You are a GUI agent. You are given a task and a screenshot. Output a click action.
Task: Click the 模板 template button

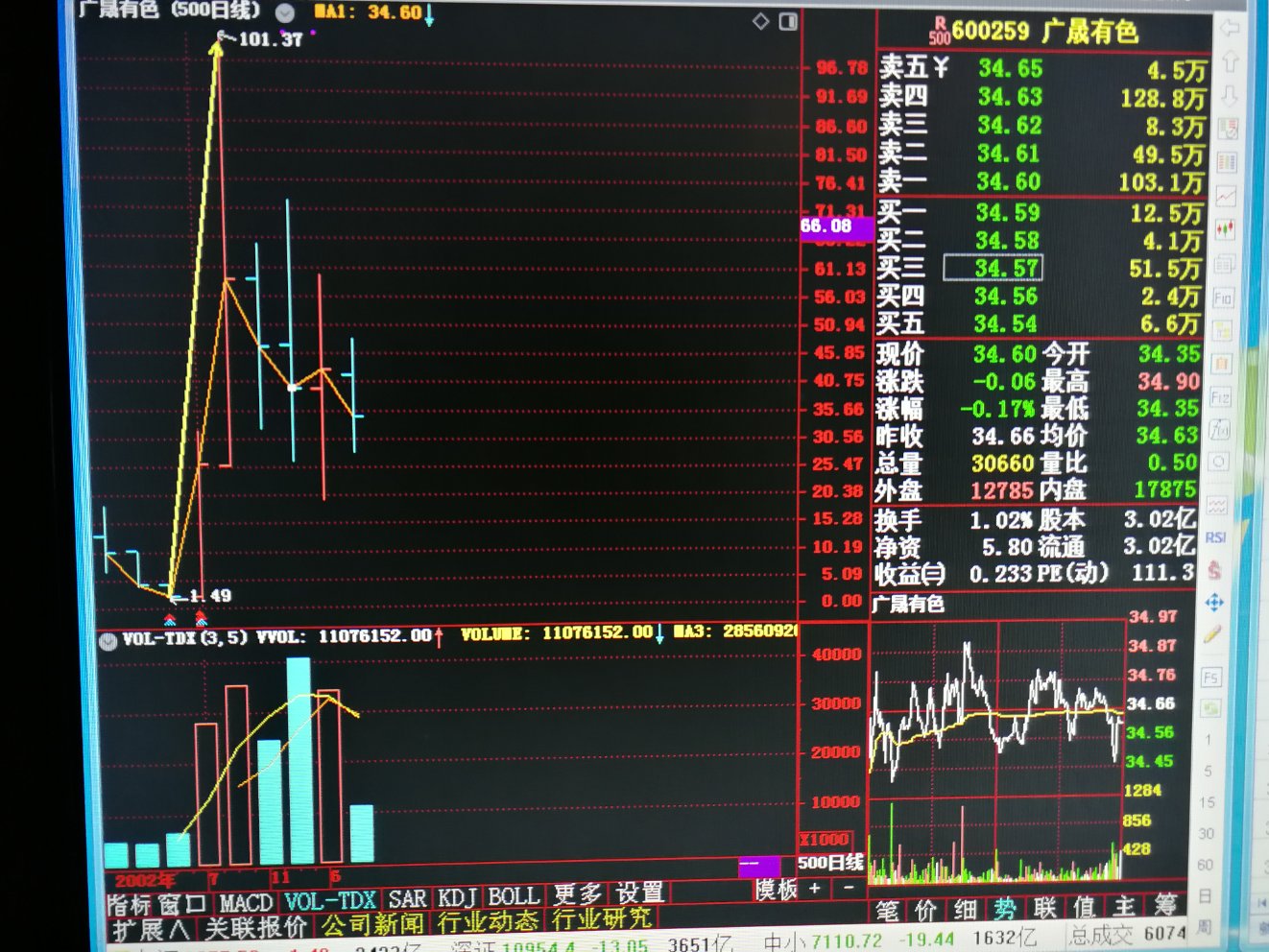[x=776, y=890]
